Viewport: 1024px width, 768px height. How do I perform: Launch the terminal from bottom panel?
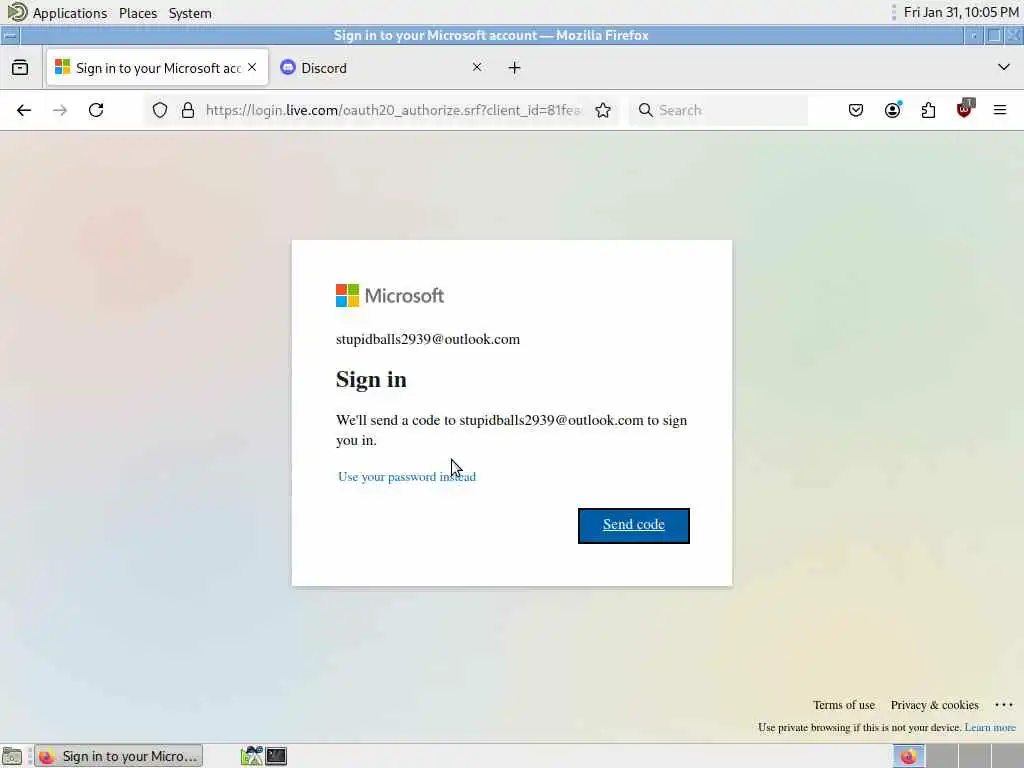tap(276, 756)
